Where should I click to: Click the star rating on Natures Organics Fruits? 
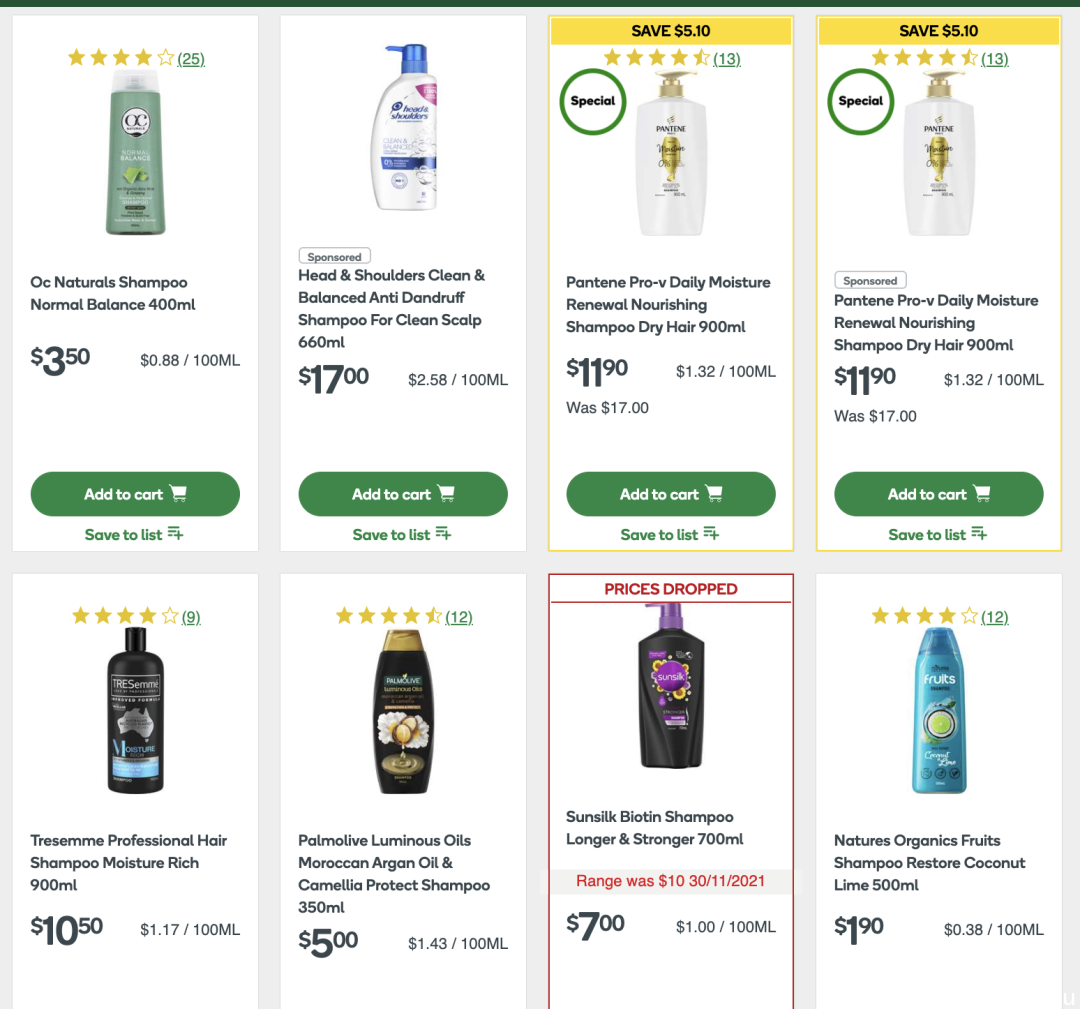click(x=924, y=616)
